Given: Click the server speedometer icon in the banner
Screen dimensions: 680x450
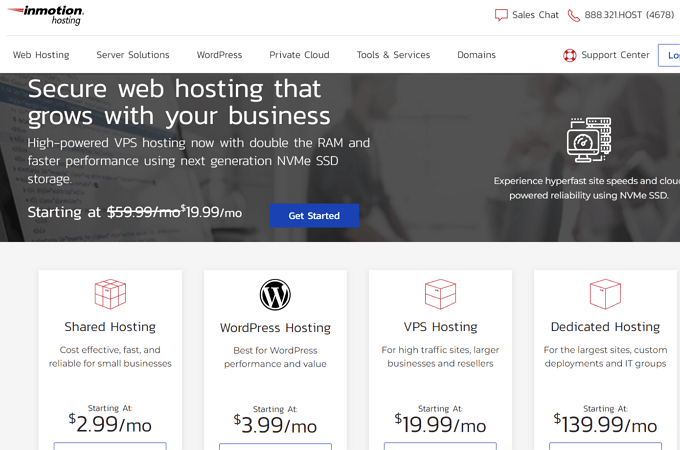Looking at the screenshot, I should 588,140.
